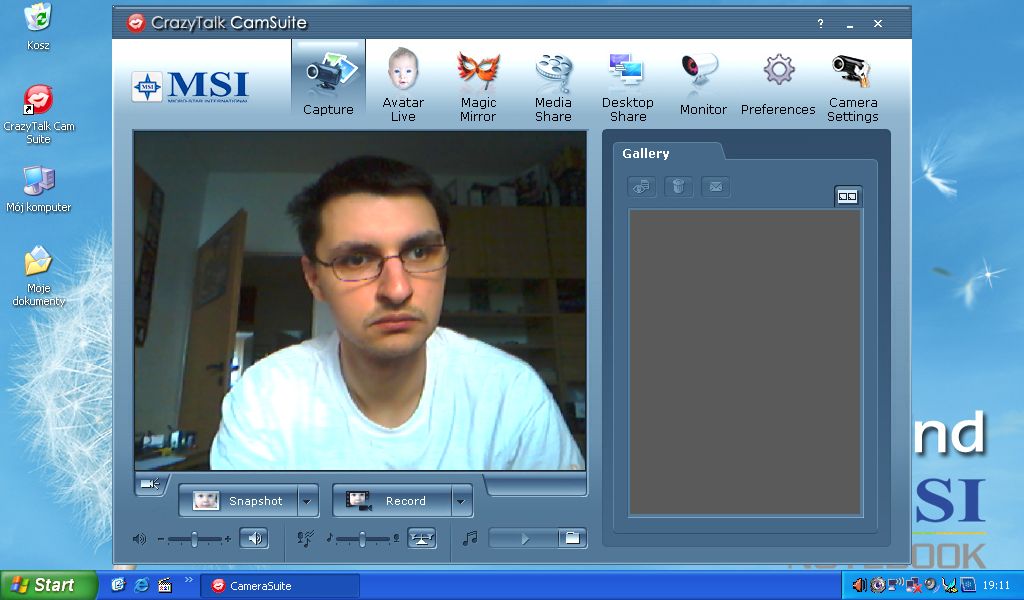
Task: Click the media clapperboard Quick Launch icon
Action: pyautogui.click(x=165, y=585)
